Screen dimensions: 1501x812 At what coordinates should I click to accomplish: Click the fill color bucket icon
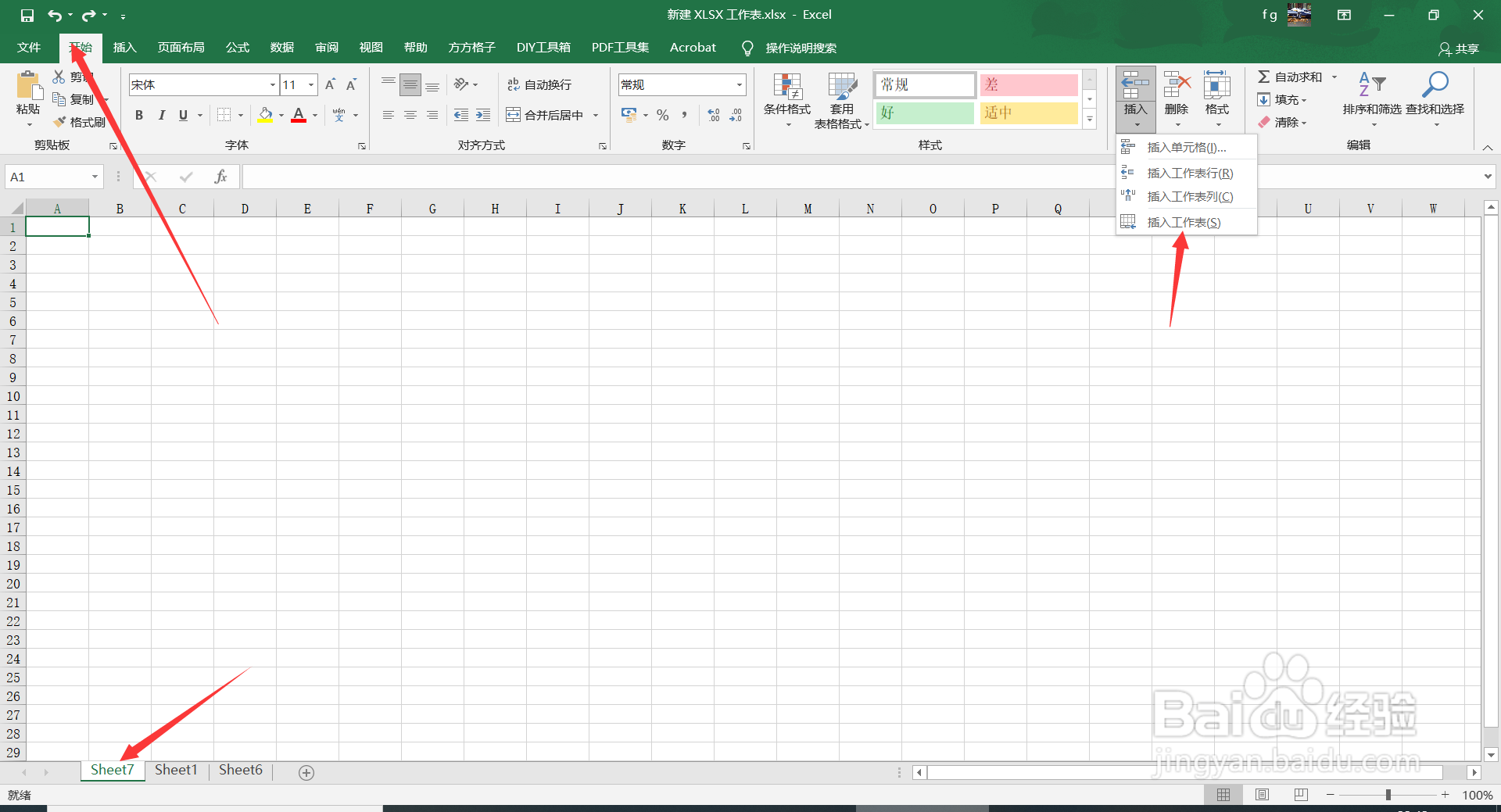coord(266,115)
